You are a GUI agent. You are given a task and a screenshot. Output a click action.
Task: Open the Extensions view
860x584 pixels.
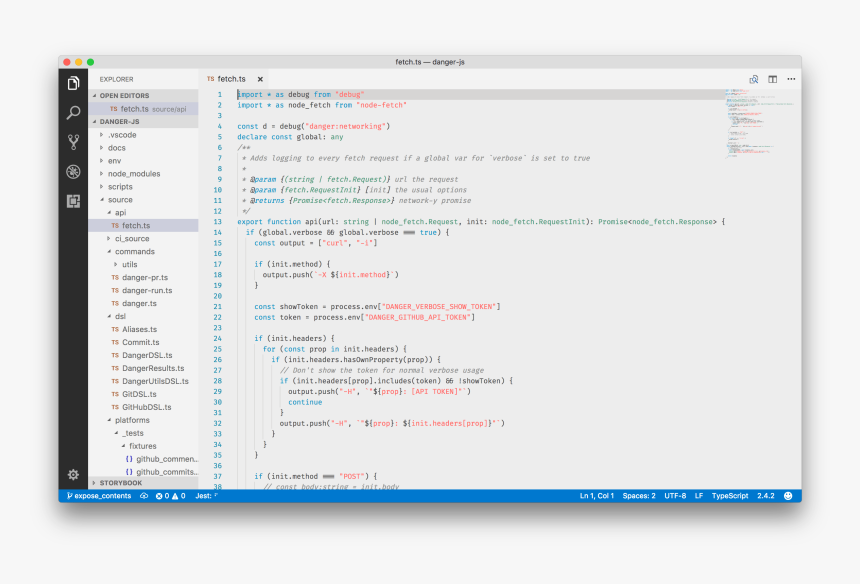point(73,201)
